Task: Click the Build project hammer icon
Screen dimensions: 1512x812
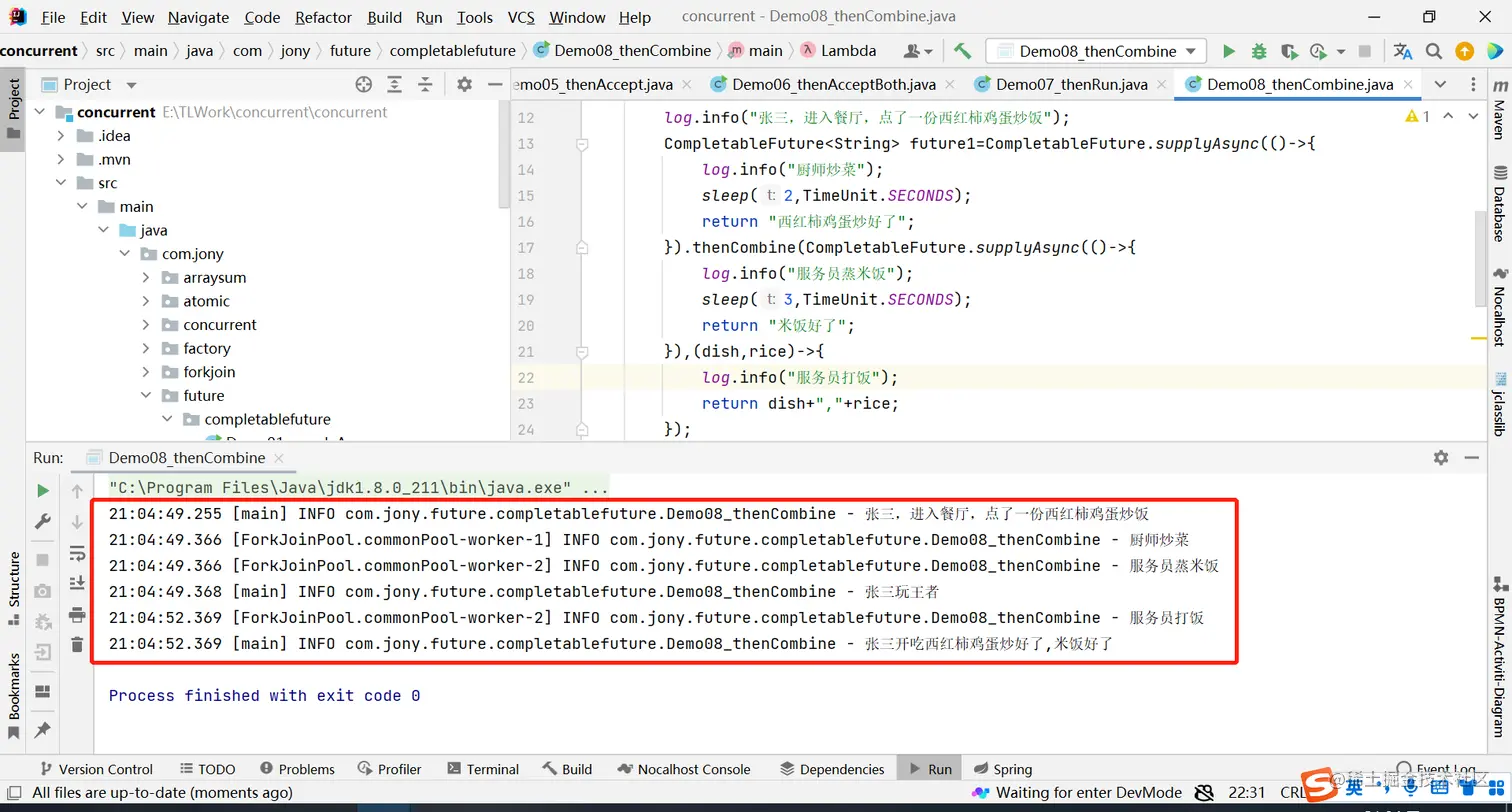Action: coord(962,51)
